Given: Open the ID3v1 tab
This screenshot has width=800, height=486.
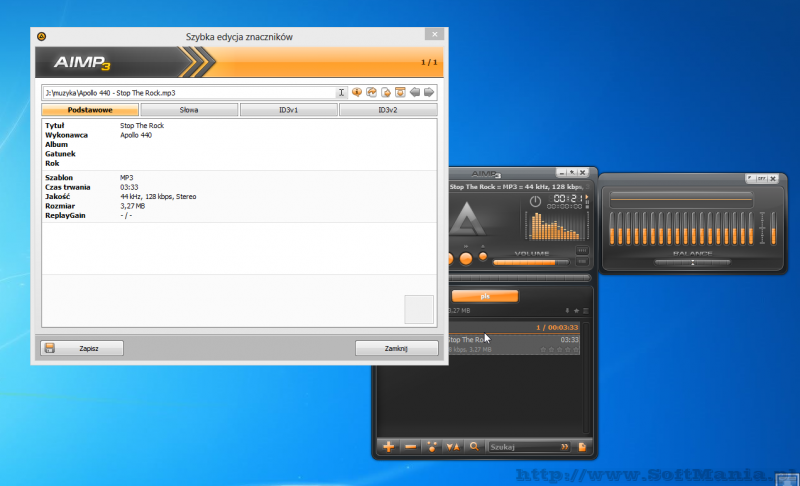Looking at the screenshot, I should [x=288, y=110].
